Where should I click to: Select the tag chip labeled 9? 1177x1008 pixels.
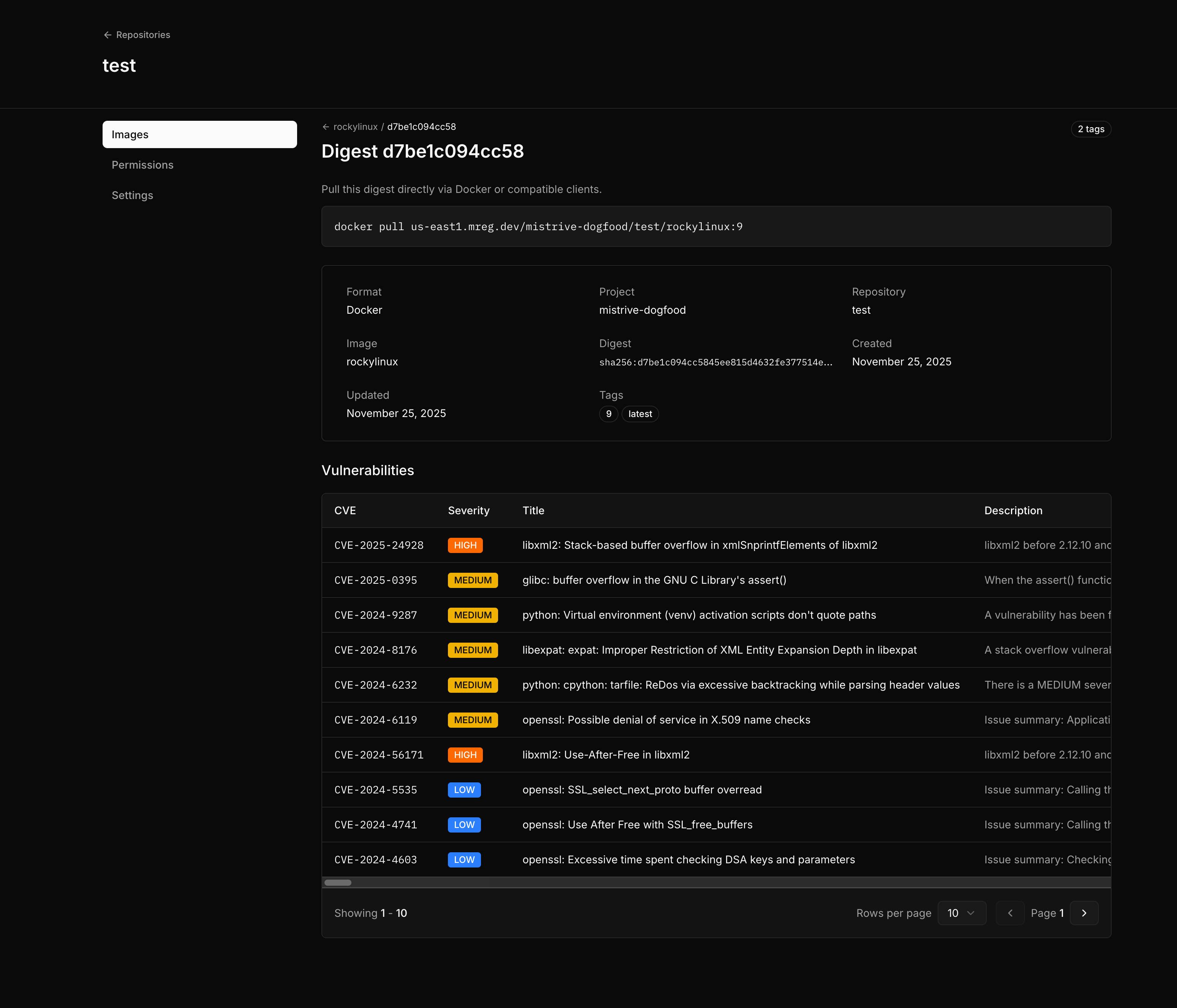click(x=608, y=414)
